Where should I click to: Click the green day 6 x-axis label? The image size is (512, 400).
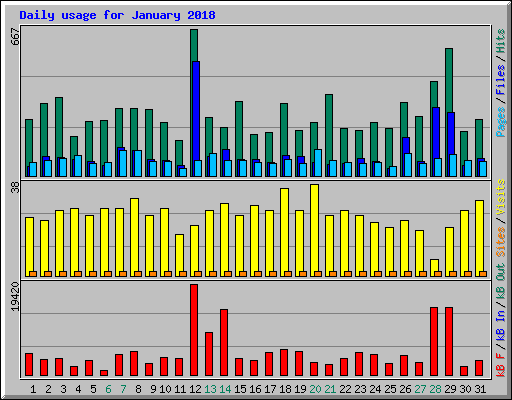108,389
